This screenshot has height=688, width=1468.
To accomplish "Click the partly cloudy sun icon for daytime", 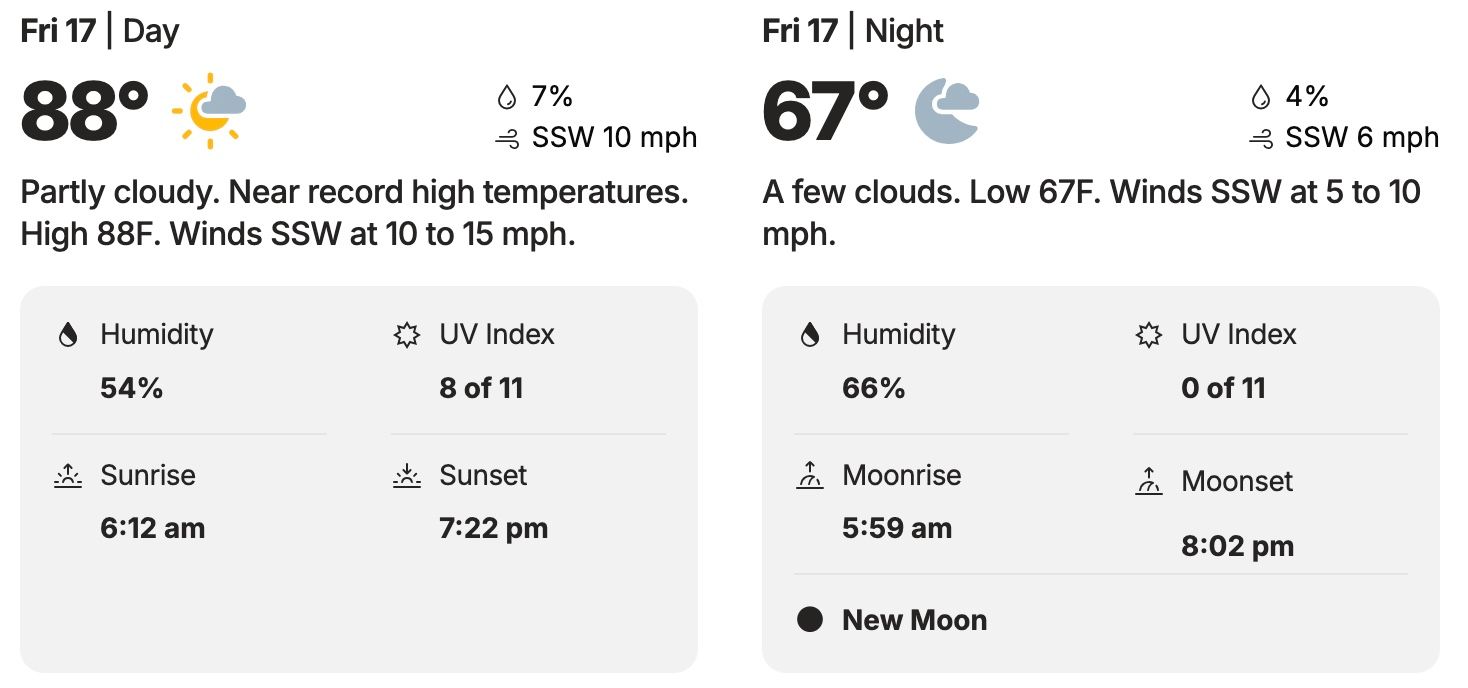I will coord(209,110).
